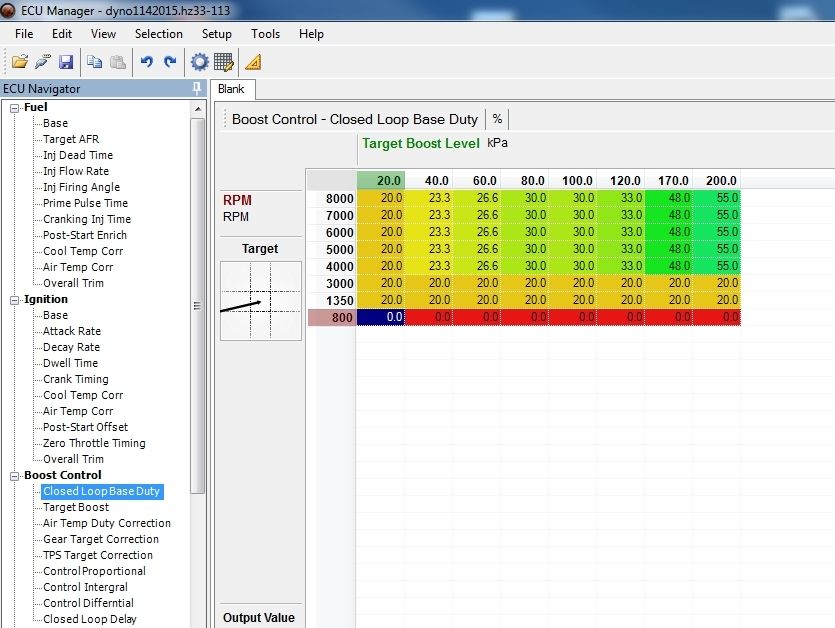Screen dimensions: 835x628
Task: Click the Open file folder icon
Action: [x=19, y=62]
